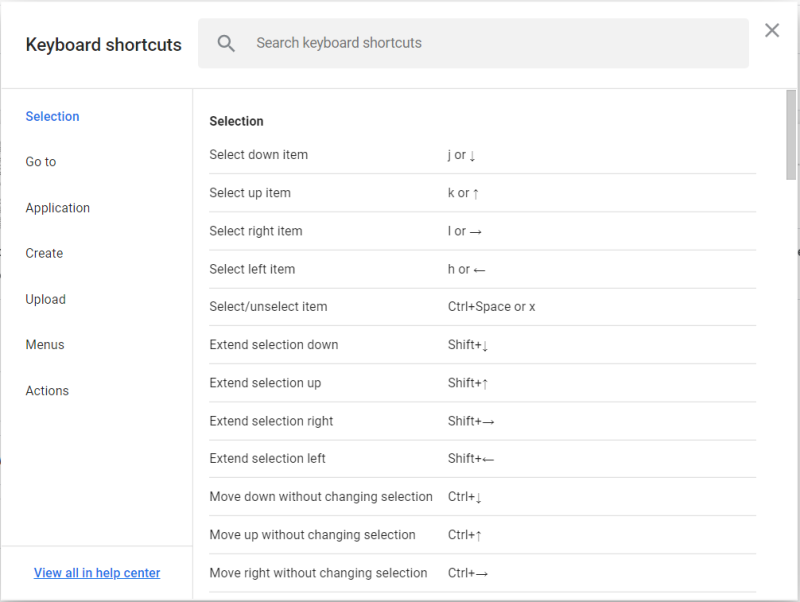
Task: Click the search keyboard shortcuts field
Action: (450, 43)
